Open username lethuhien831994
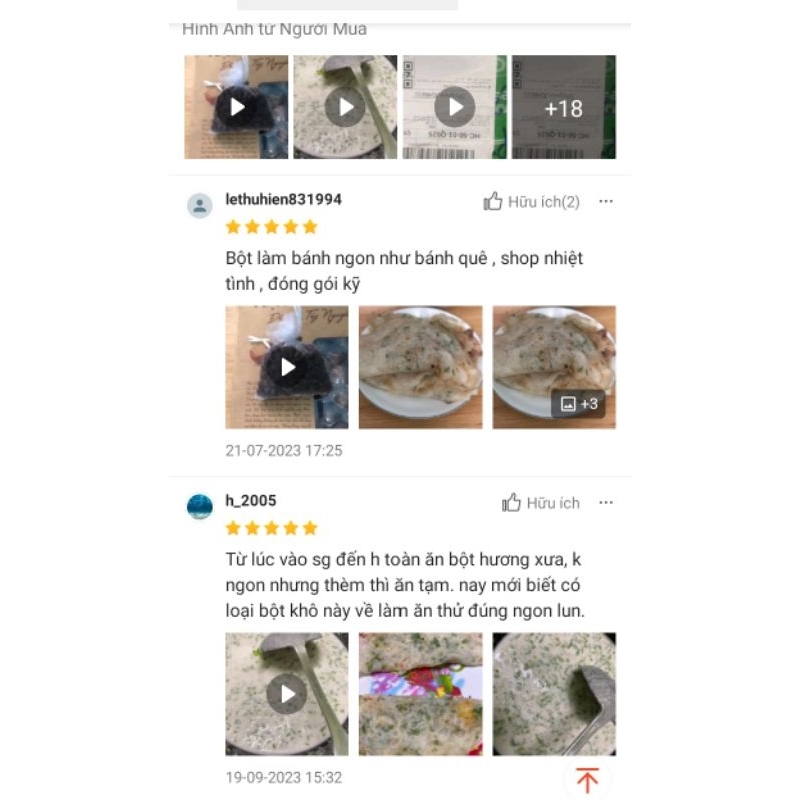800x800 pixels. pyautogui.click(x=284, y=199)
